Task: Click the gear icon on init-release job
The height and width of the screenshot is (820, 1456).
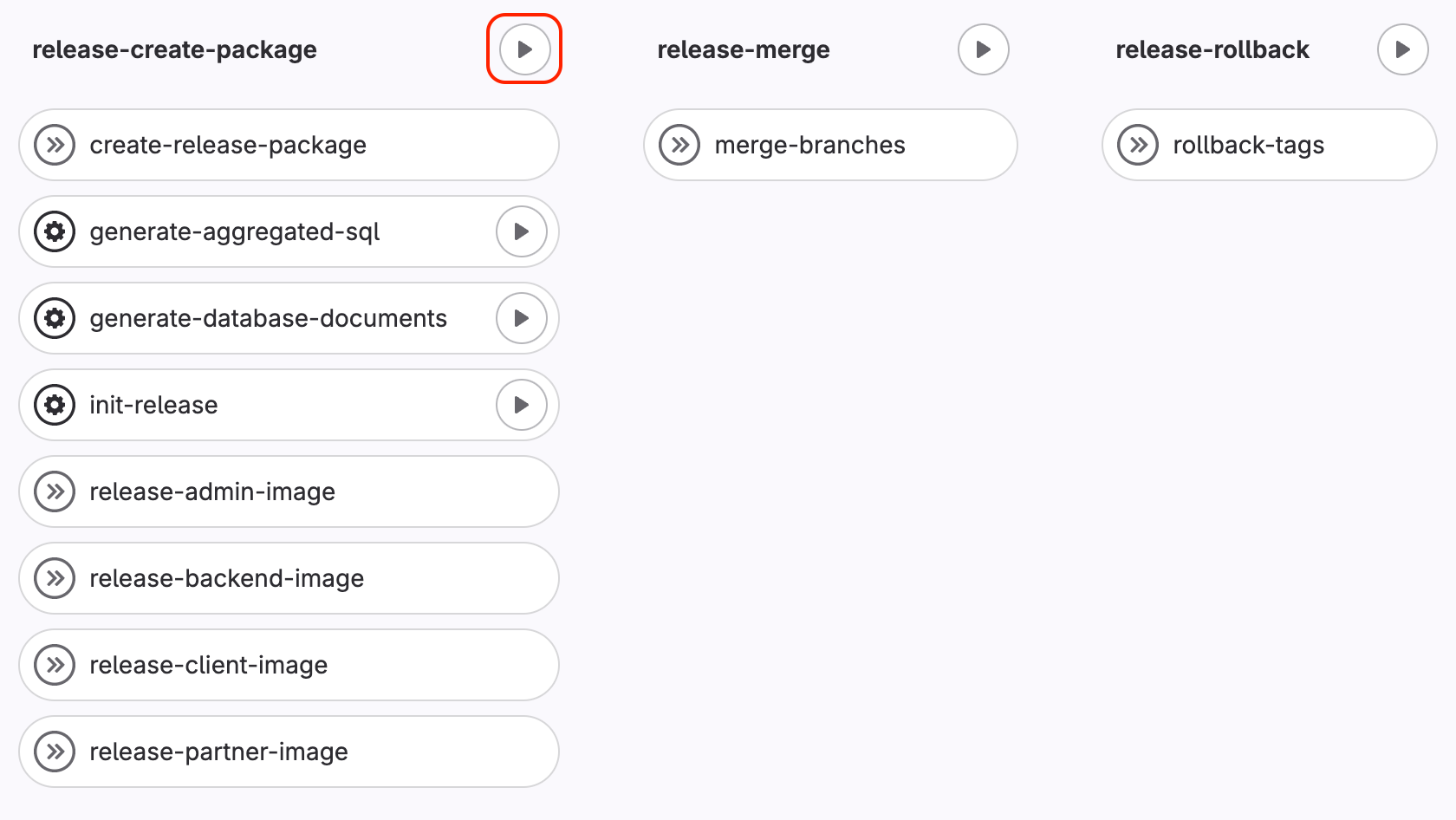Action: (55, 405)
